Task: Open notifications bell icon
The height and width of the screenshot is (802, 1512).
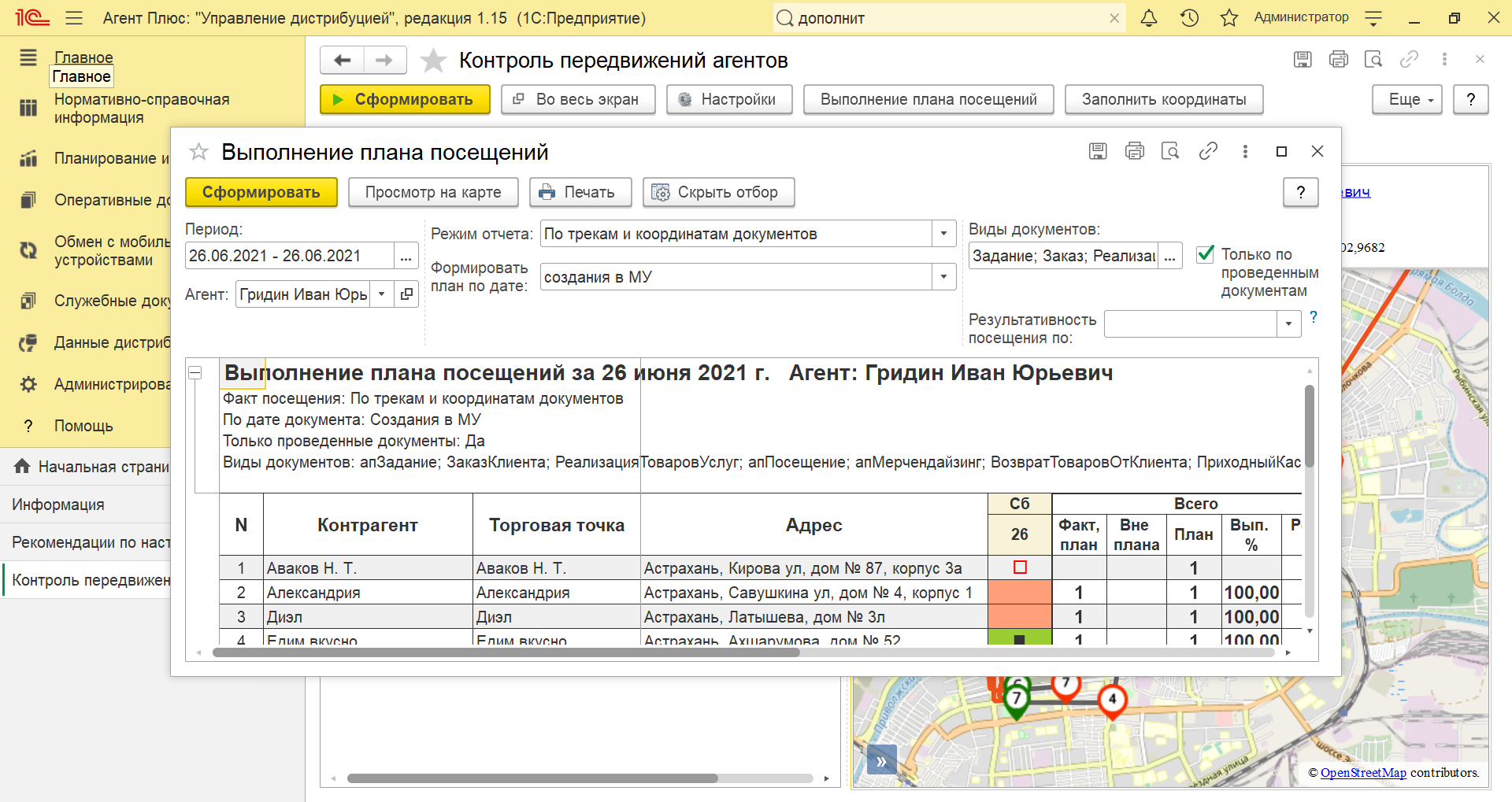Action: 1149,17
